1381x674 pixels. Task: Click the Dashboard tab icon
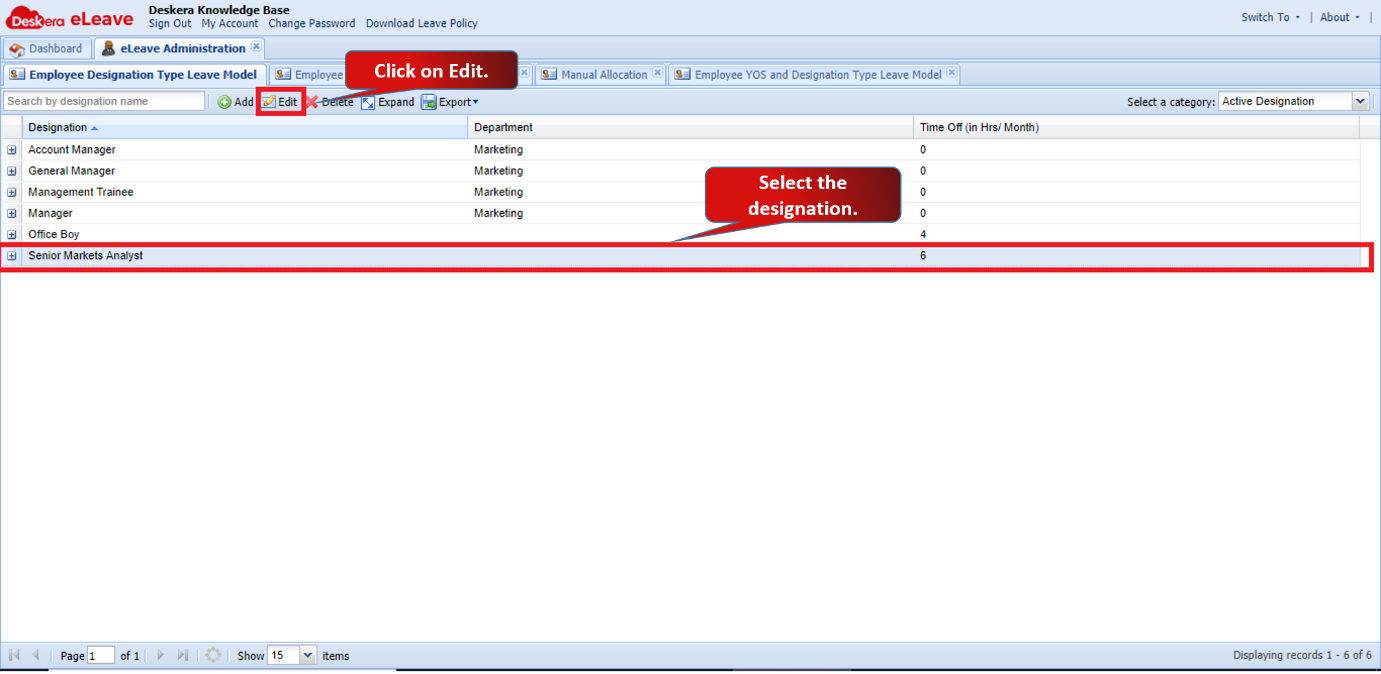click(x=17, y=49)
